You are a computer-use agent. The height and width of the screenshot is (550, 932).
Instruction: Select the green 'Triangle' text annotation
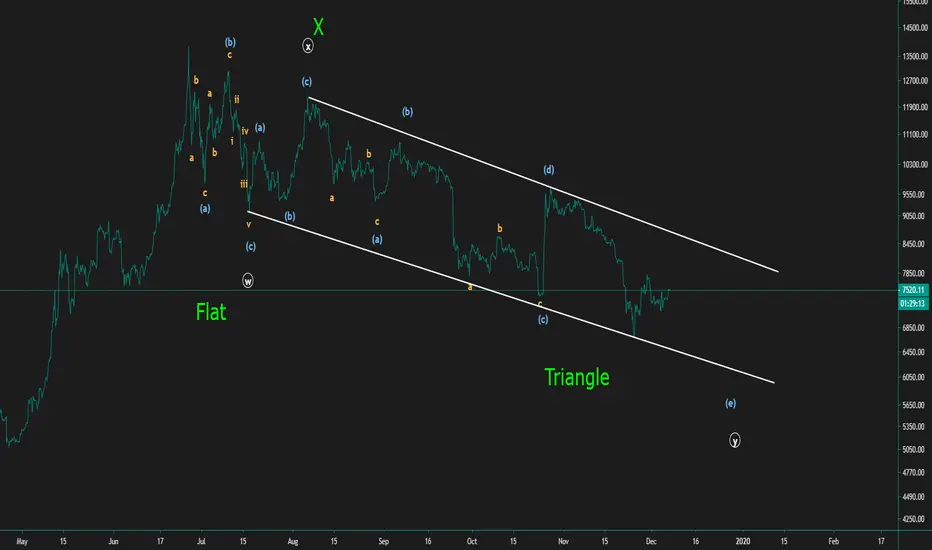tap(577, 378)
